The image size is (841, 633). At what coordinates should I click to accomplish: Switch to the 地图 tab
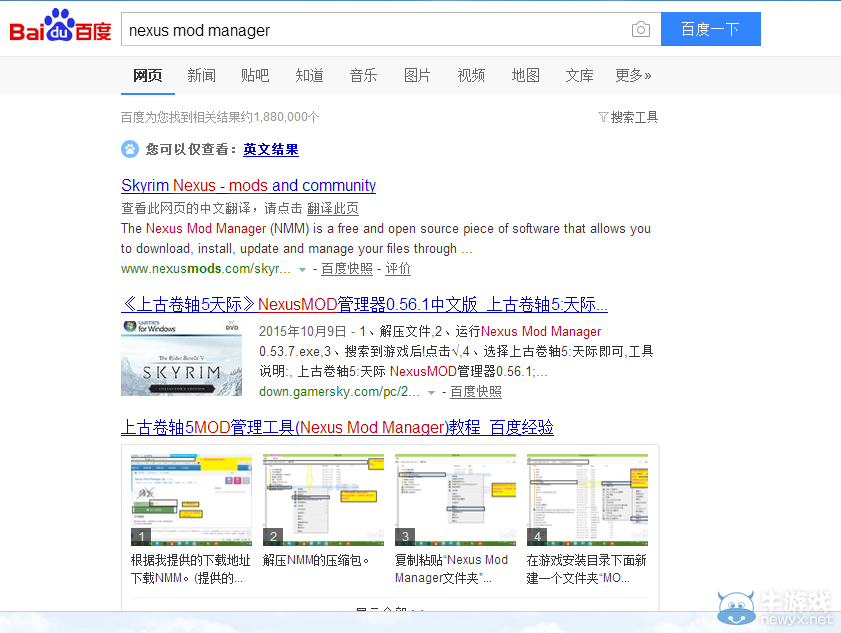tap(525, 75)
